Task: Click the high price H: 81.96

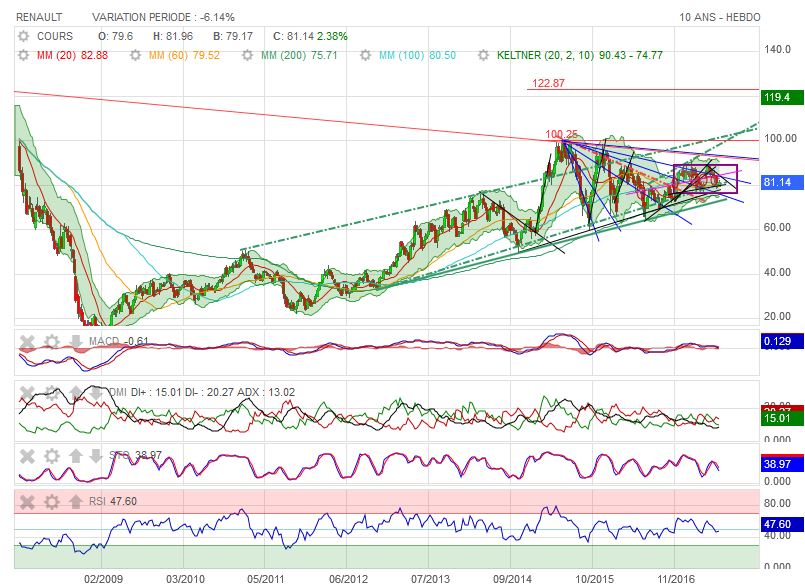Action: (173, 36)
